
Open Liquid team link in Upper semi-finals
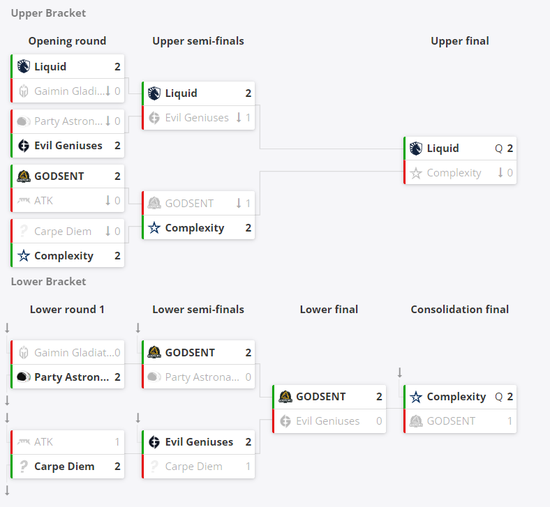[x=181, y=93]
